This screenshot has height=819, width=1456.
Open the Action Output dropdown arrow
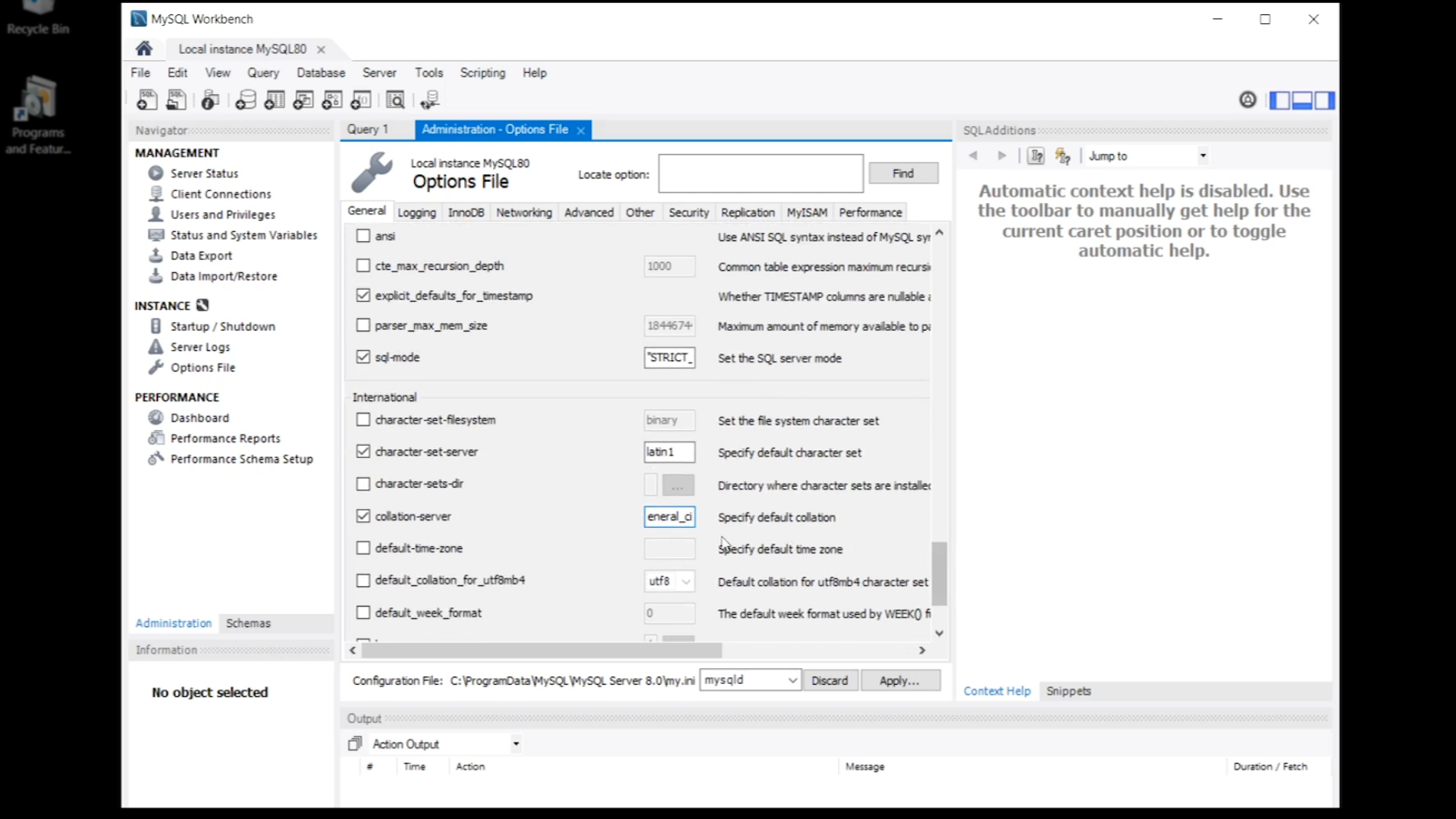pyautogui.click(x=516, y=744)
